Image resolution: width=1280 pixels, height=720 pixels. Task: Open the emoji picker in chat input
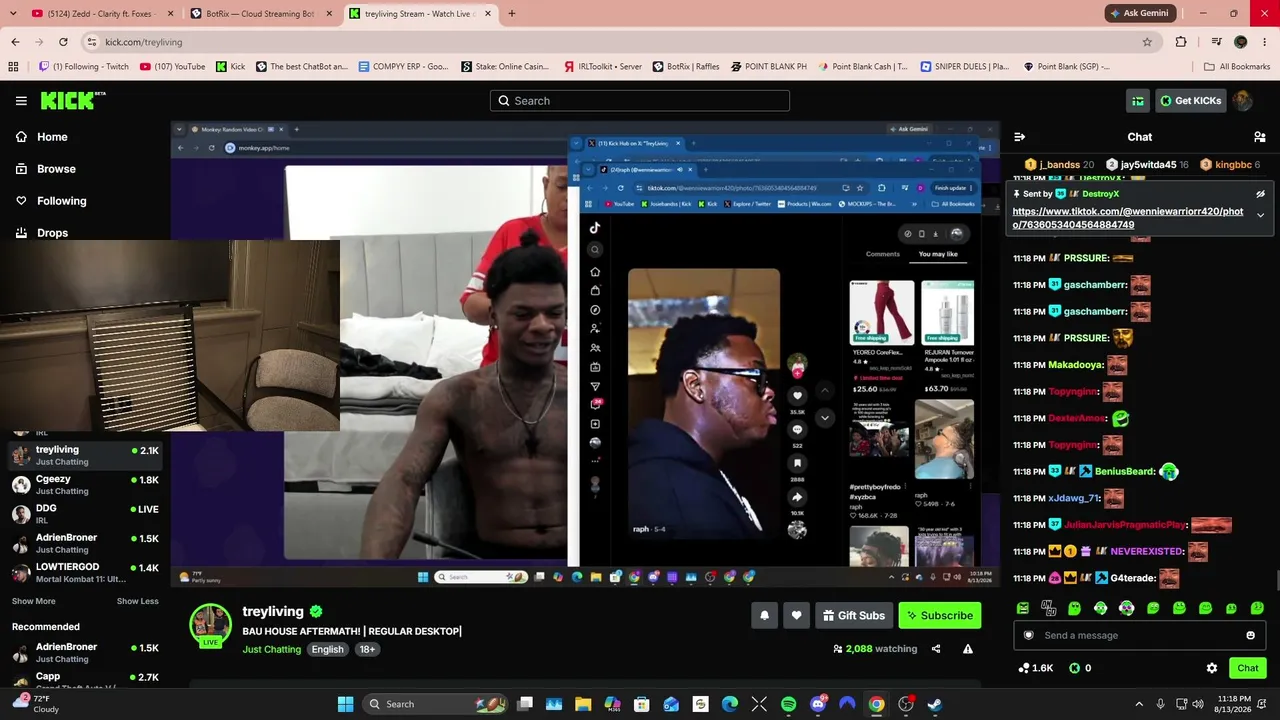coord(1250,635)
